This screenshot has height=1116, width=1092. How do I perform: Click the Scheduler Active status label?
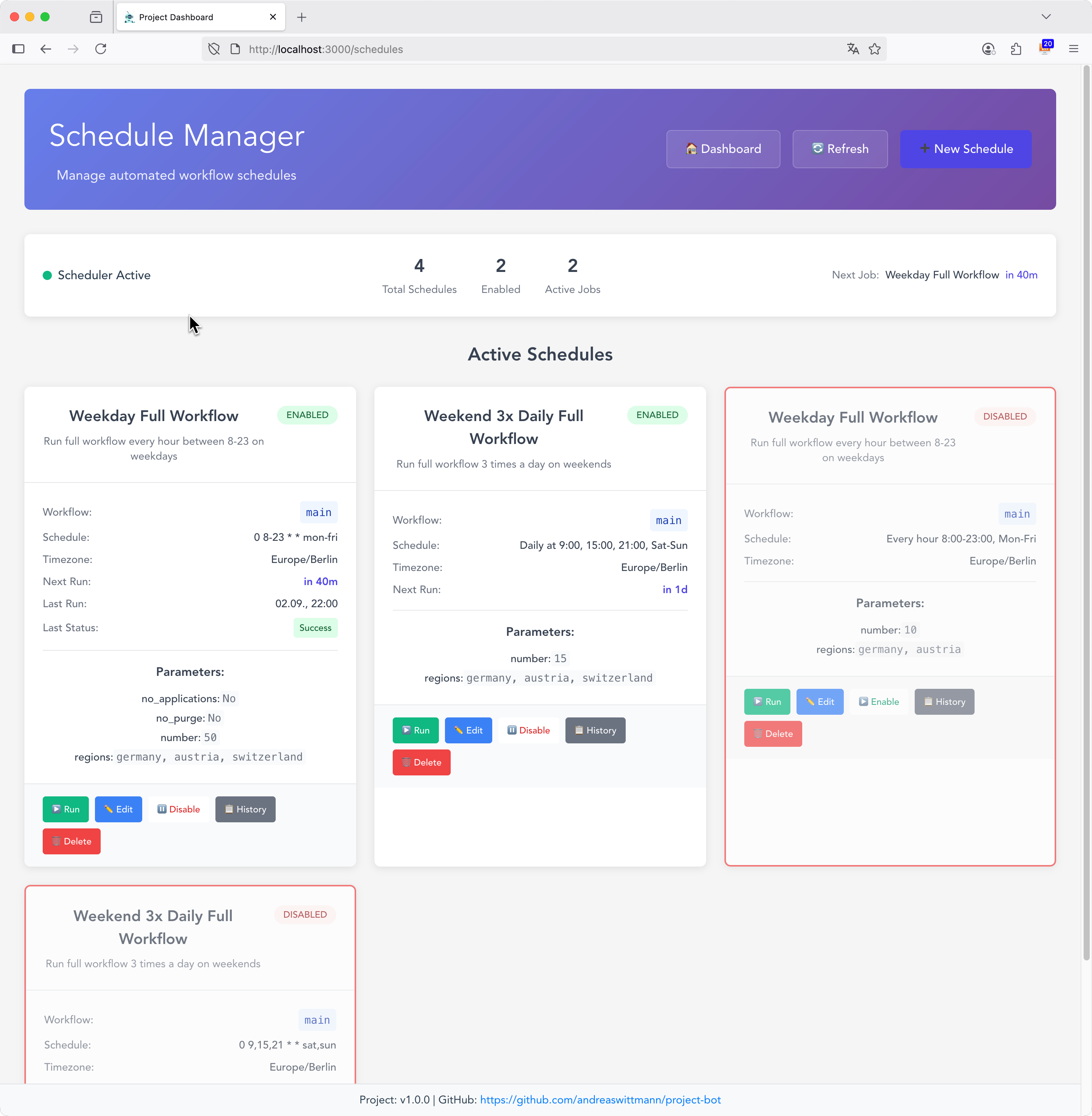[x=104, y=275]
